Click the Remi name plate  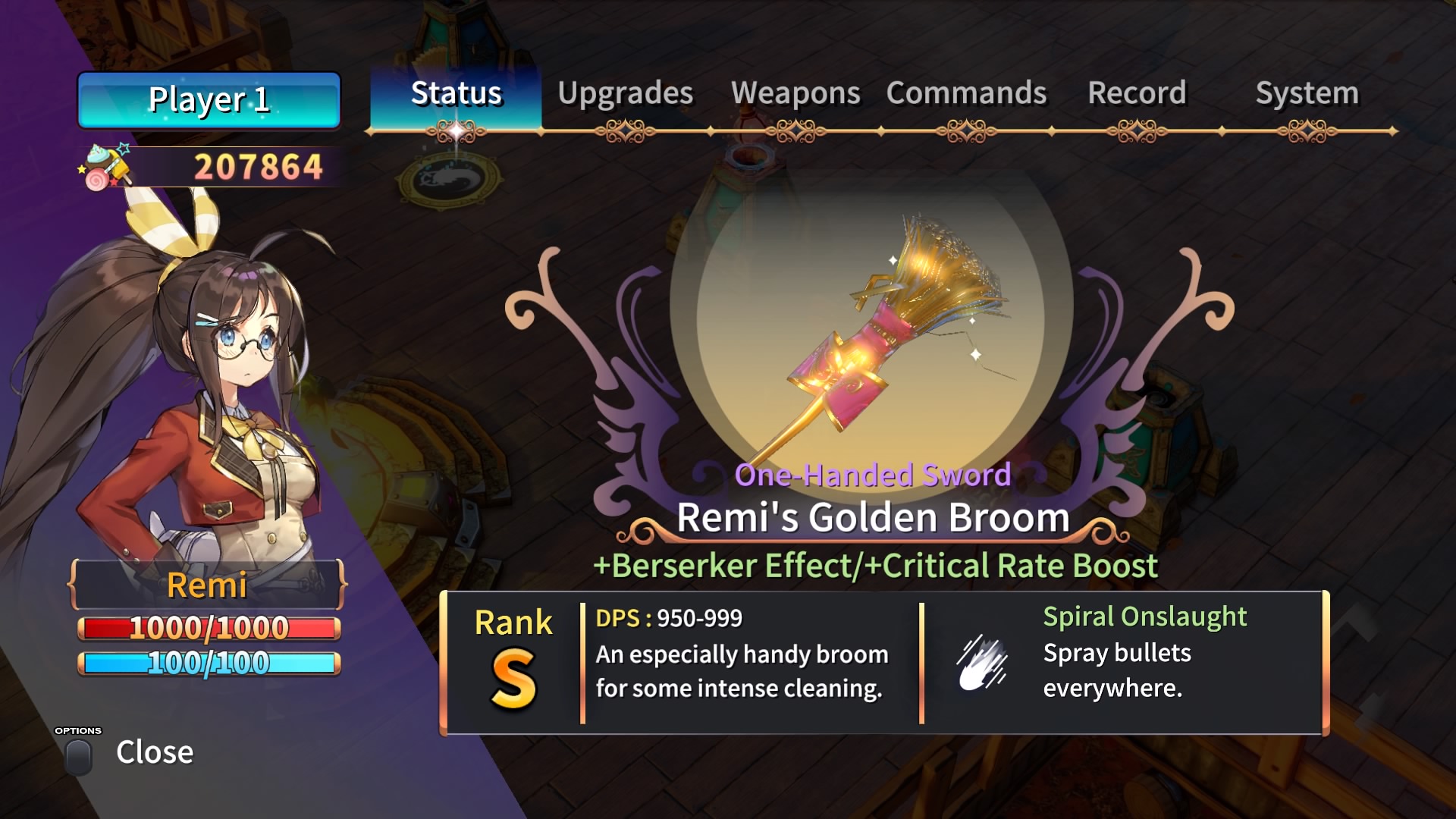207,585
